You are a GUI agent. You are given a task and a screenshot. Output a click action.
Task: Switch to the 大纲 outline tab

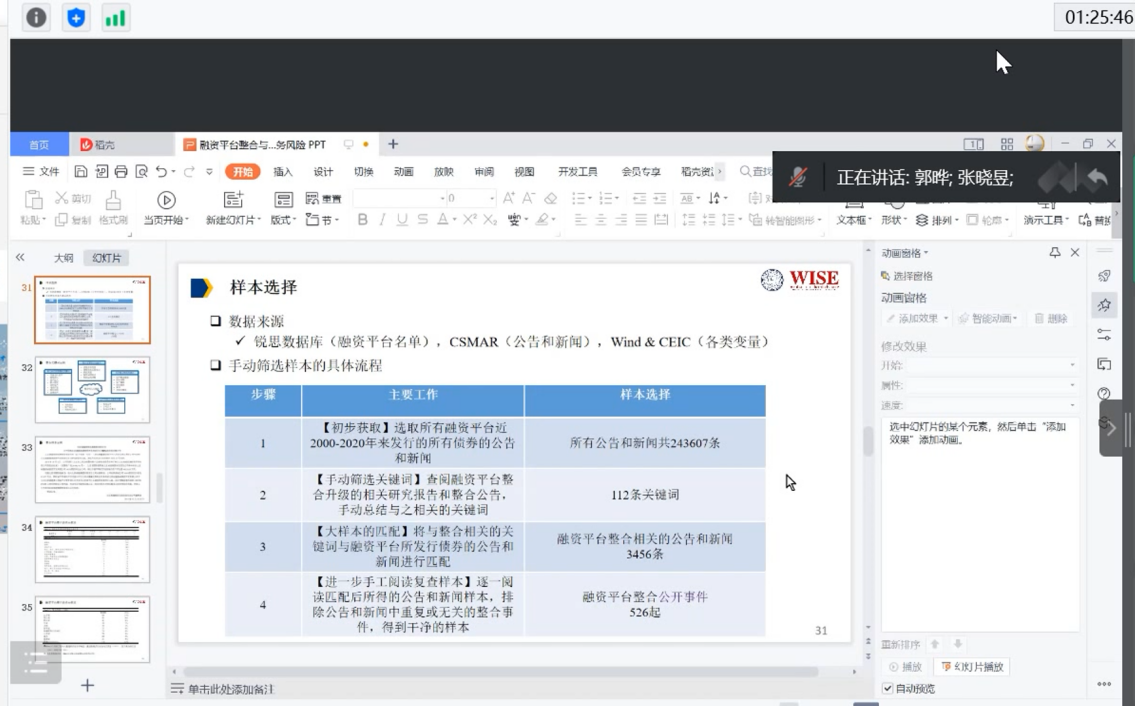click(x=63, y=258)
